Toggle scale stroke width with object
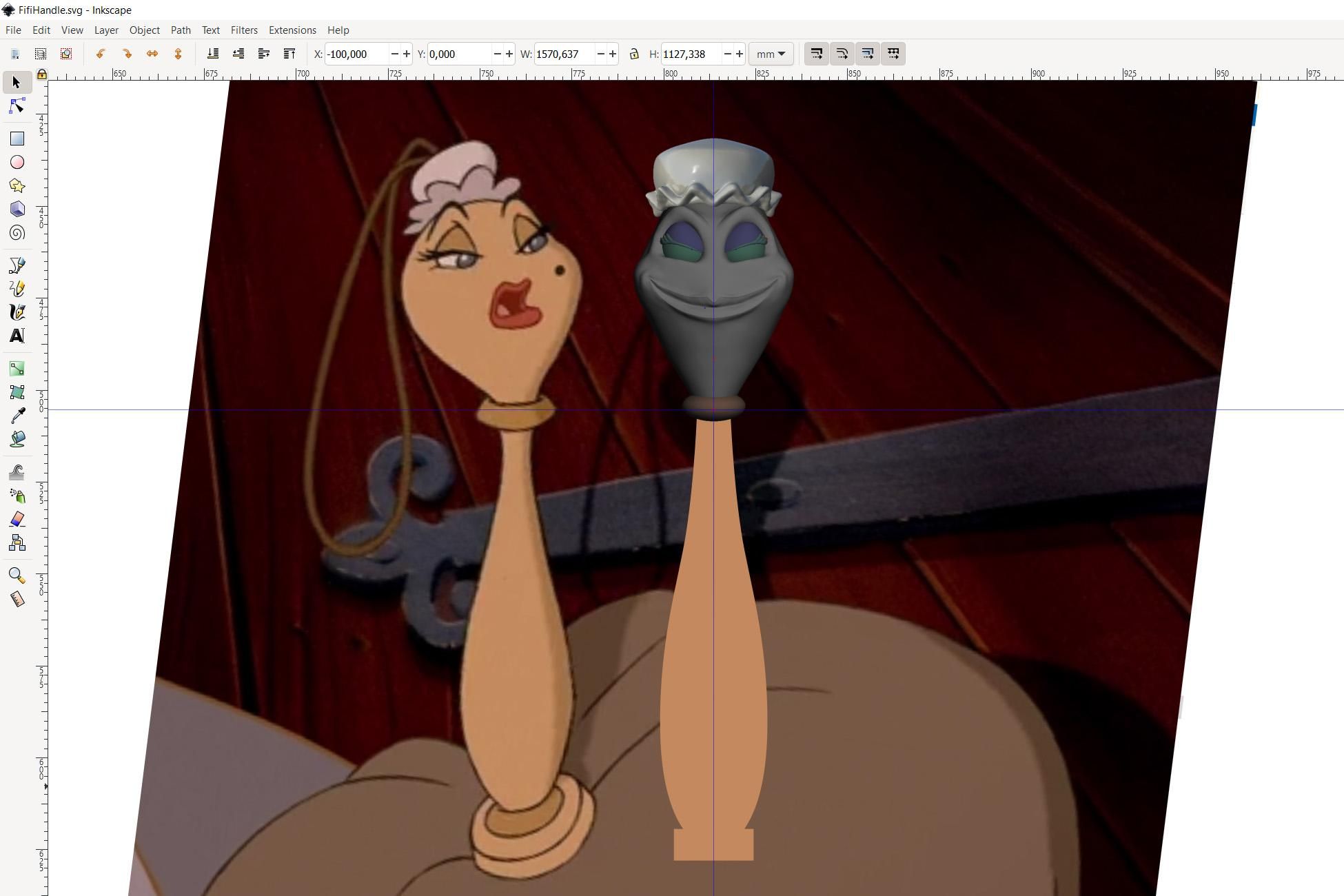This screenshot has height=896, width=1344. [817, 54]
